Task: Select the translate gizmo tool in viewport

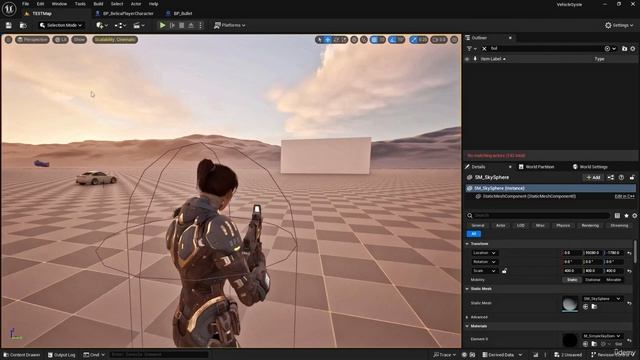Action: (327, 40)
